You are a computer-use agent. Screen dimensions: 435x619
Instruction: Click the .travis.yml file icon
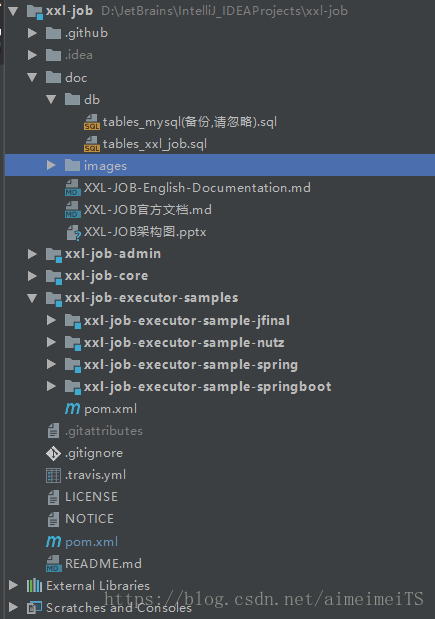[x=53, y=475]
